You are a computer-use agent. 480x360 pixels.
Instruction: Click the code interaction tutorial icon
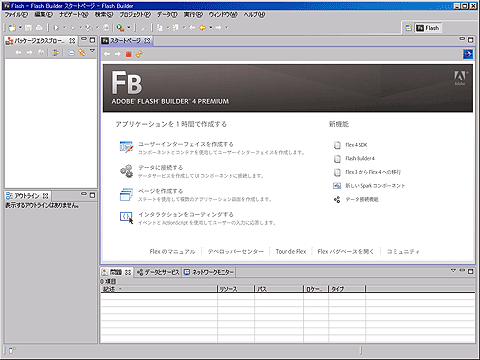[x=126, y=217]
